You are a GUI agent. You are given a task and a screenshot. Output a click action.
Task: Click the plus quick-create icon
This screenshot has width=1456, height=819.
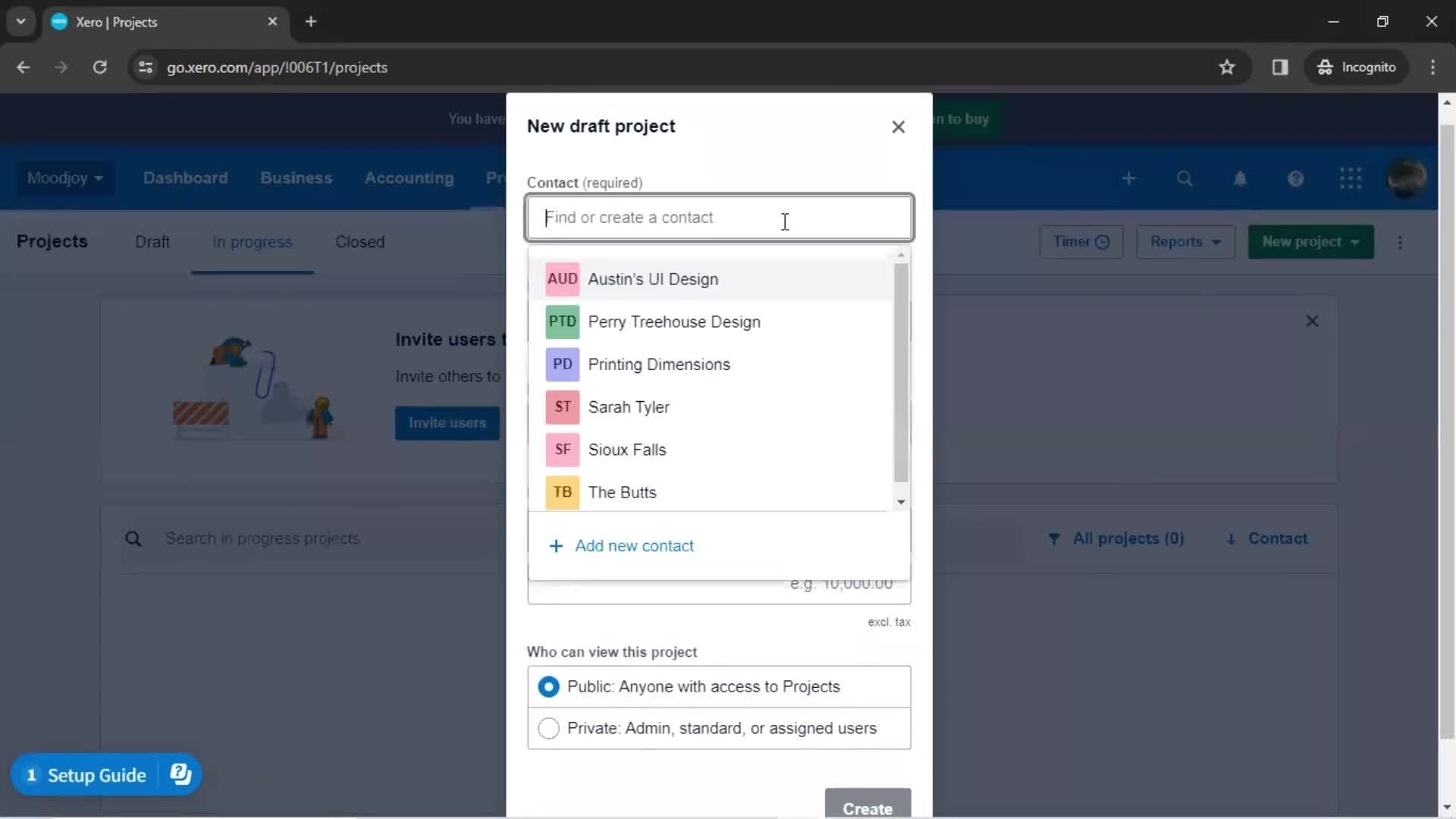[x=1129, y=178]
